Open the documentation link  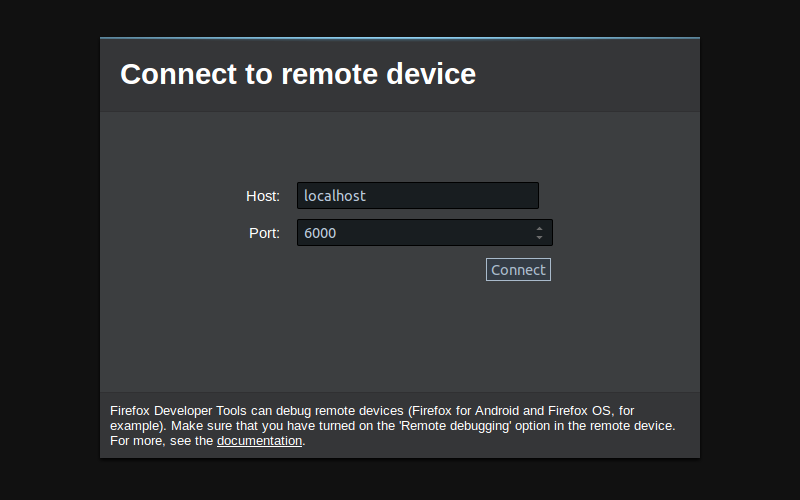pyautogui.click(x=259, y=441)
